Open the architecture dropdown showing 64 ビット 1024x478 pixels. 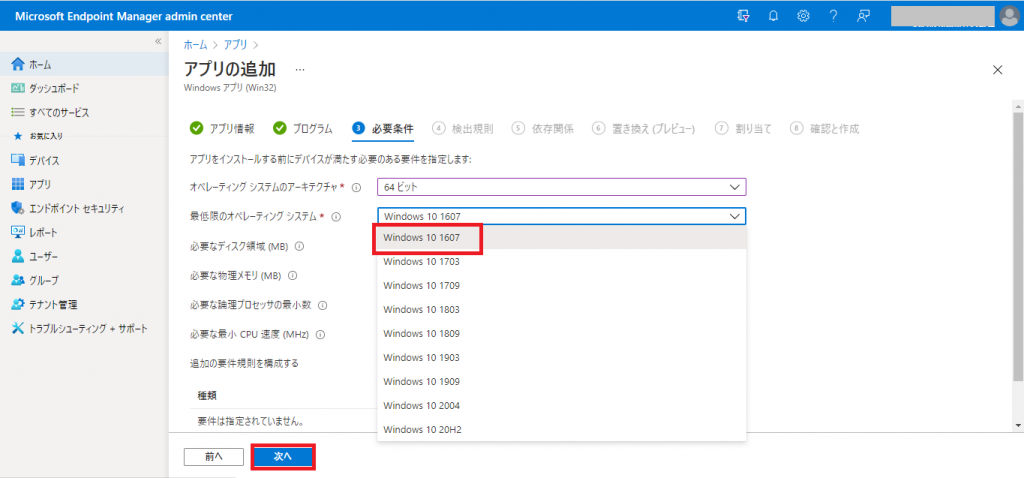562,187
